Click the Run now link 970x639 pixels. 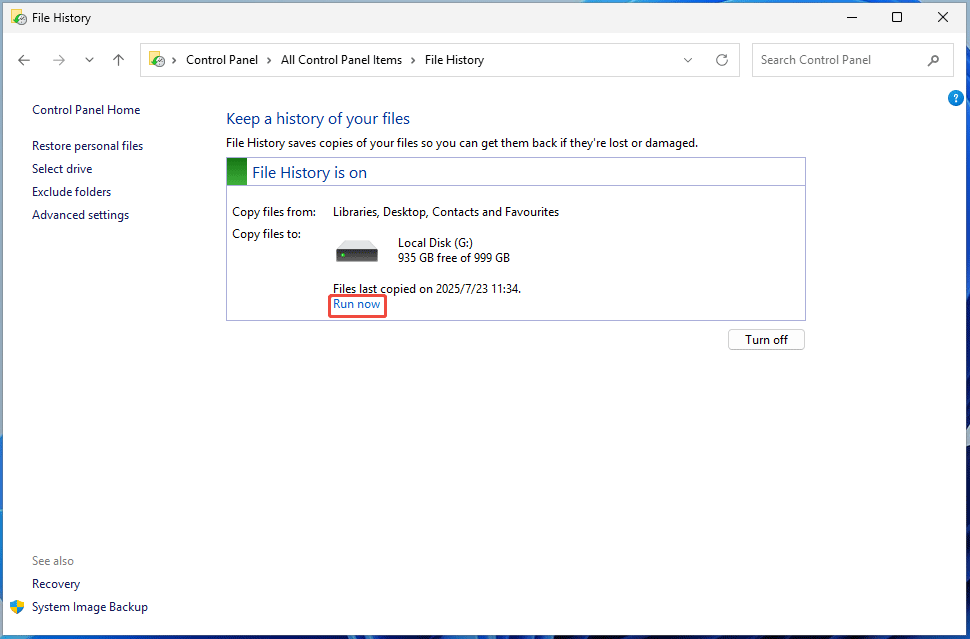(x=357, y=304)
